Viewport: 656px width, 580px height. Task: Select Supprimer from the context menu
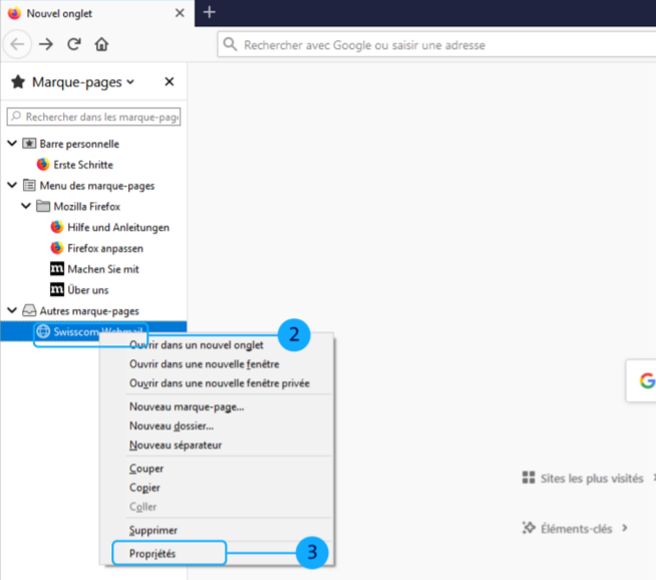pyautogui.click(x=153, y=530)
